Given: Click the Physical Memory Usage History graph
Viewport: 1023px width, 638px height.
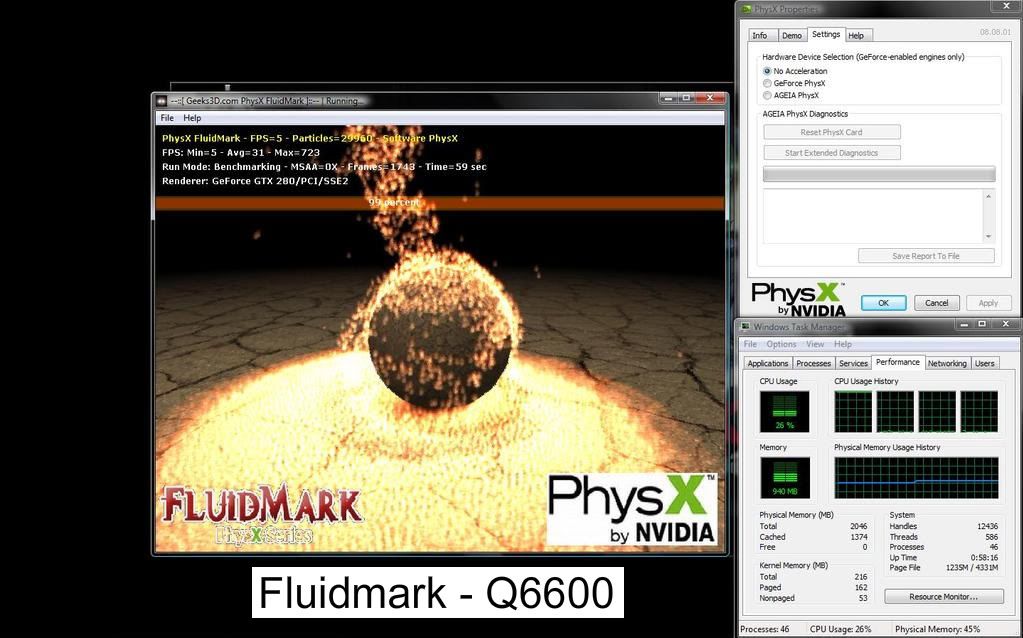Looking at the screenshot, I should (x=916, y=478).
